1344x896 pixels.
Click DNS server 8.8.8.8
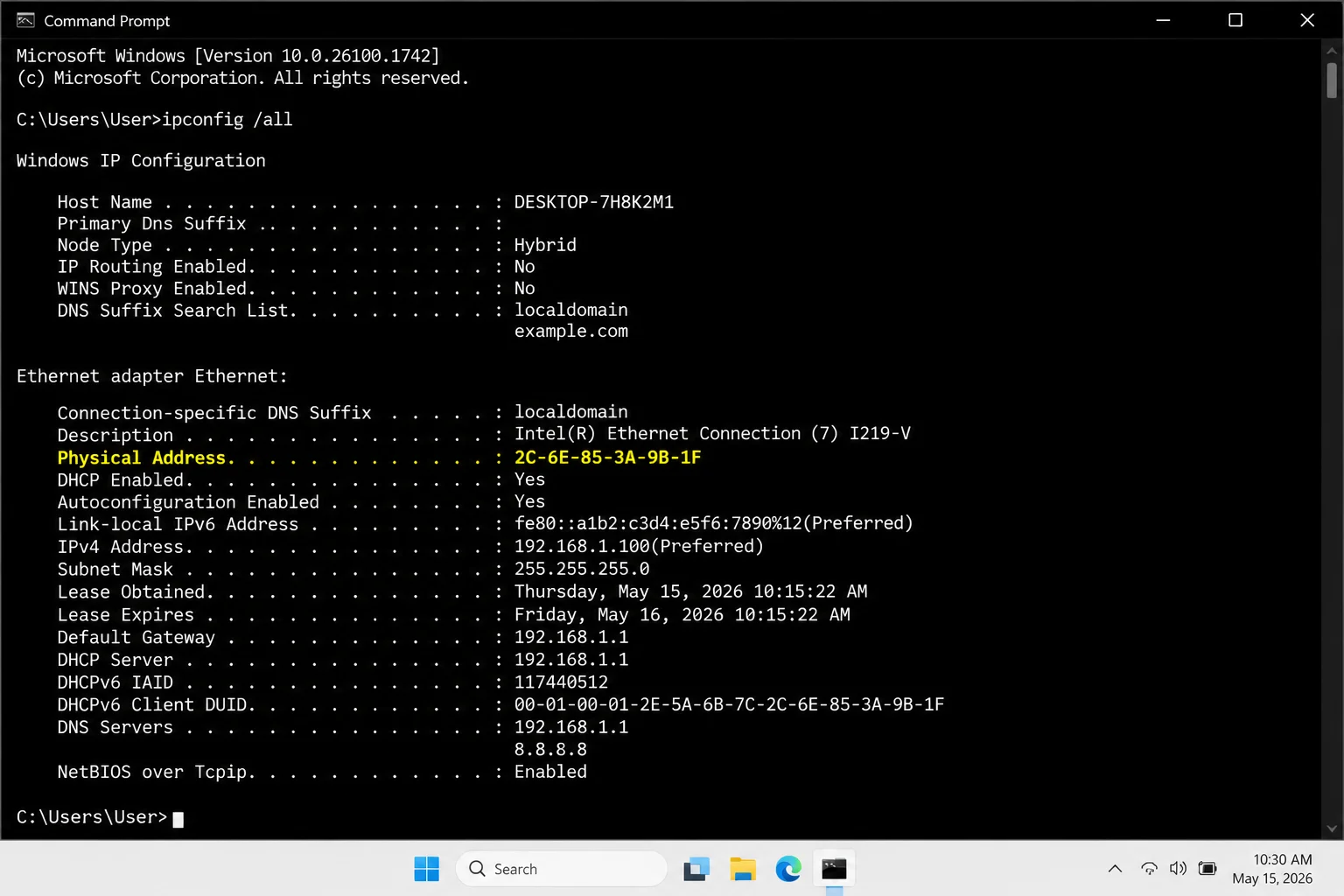(x=550, y=750)
